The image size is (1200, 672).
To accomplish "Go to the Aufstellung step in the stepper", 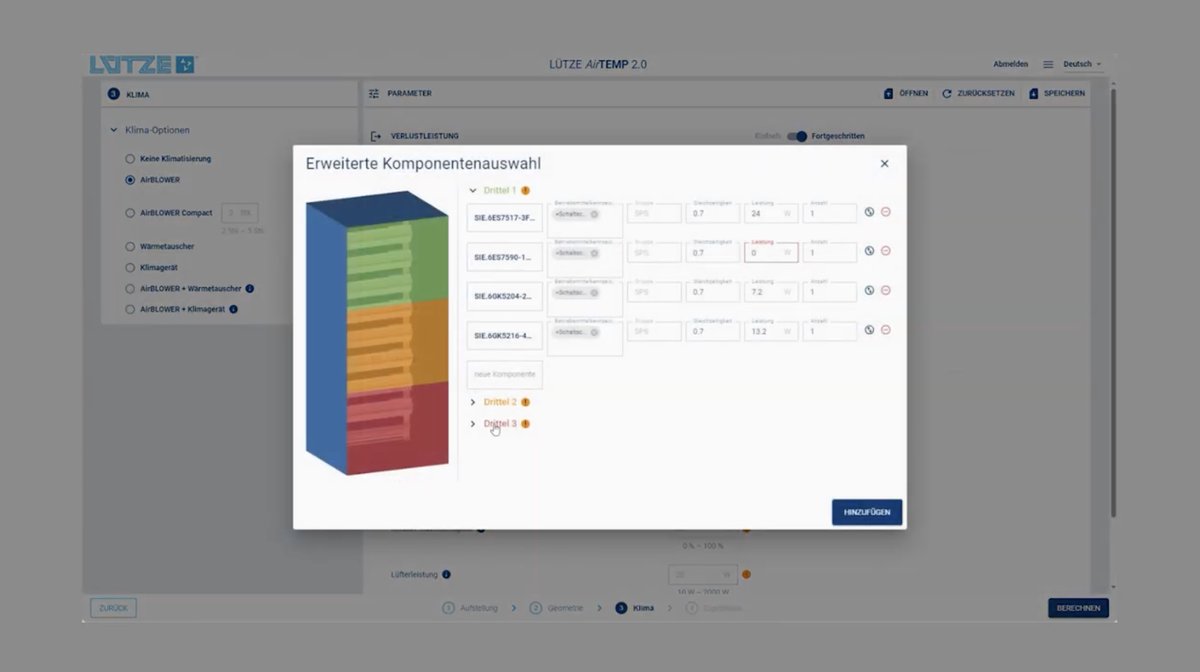I will pyautogui.click(x=468, y=608).
